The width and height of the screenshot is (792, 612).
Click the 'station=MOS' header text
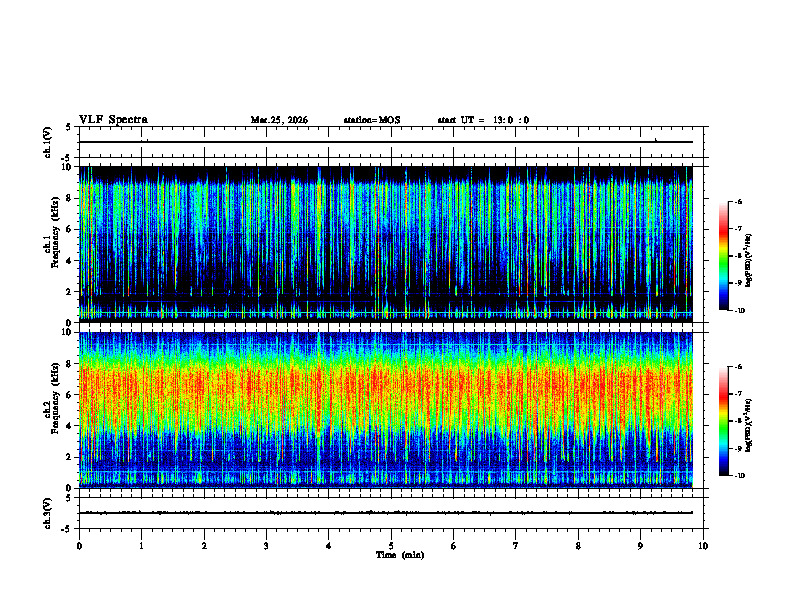[x=372, y=120]
